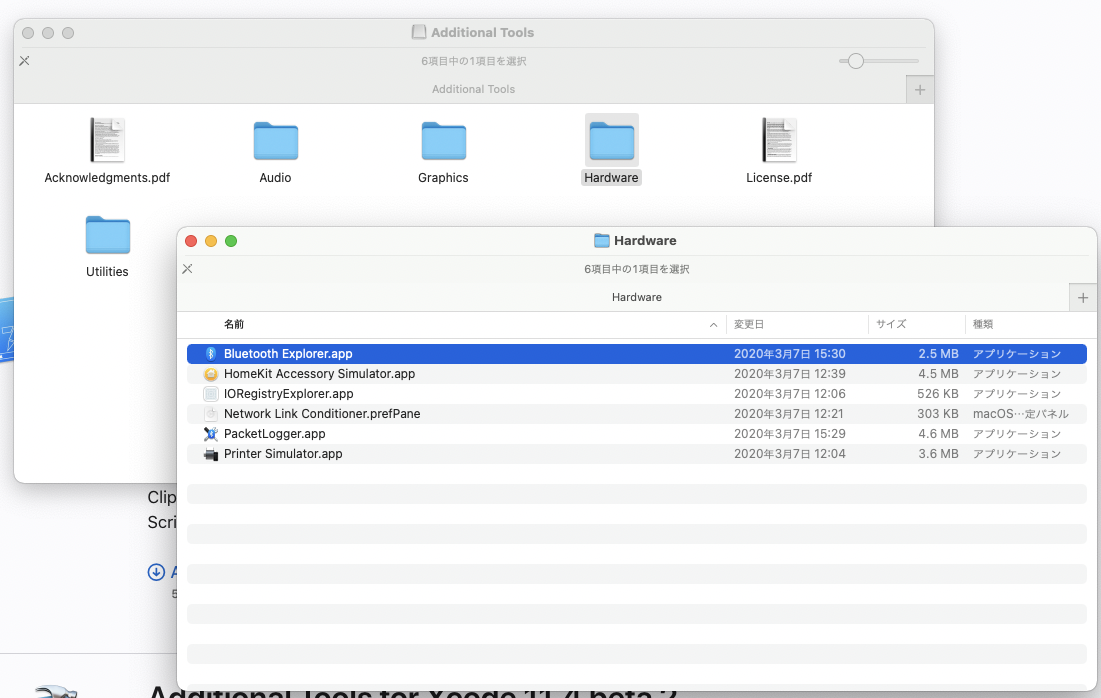Close the Hardware window
This screenshot has width=1101, height=698.
click(x=191, y=241)
